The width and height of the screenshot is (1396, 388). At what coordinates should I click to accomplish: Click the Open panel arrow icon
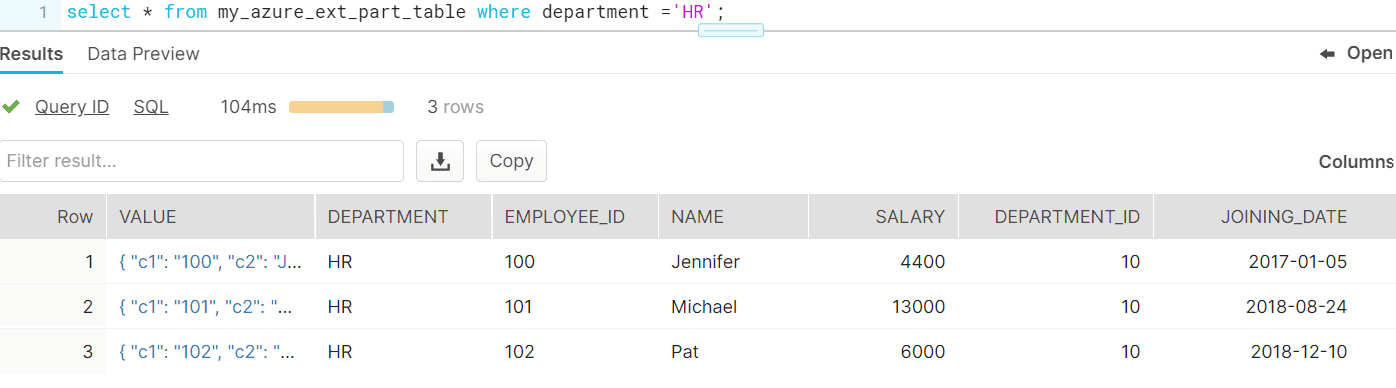[1328, 54]
